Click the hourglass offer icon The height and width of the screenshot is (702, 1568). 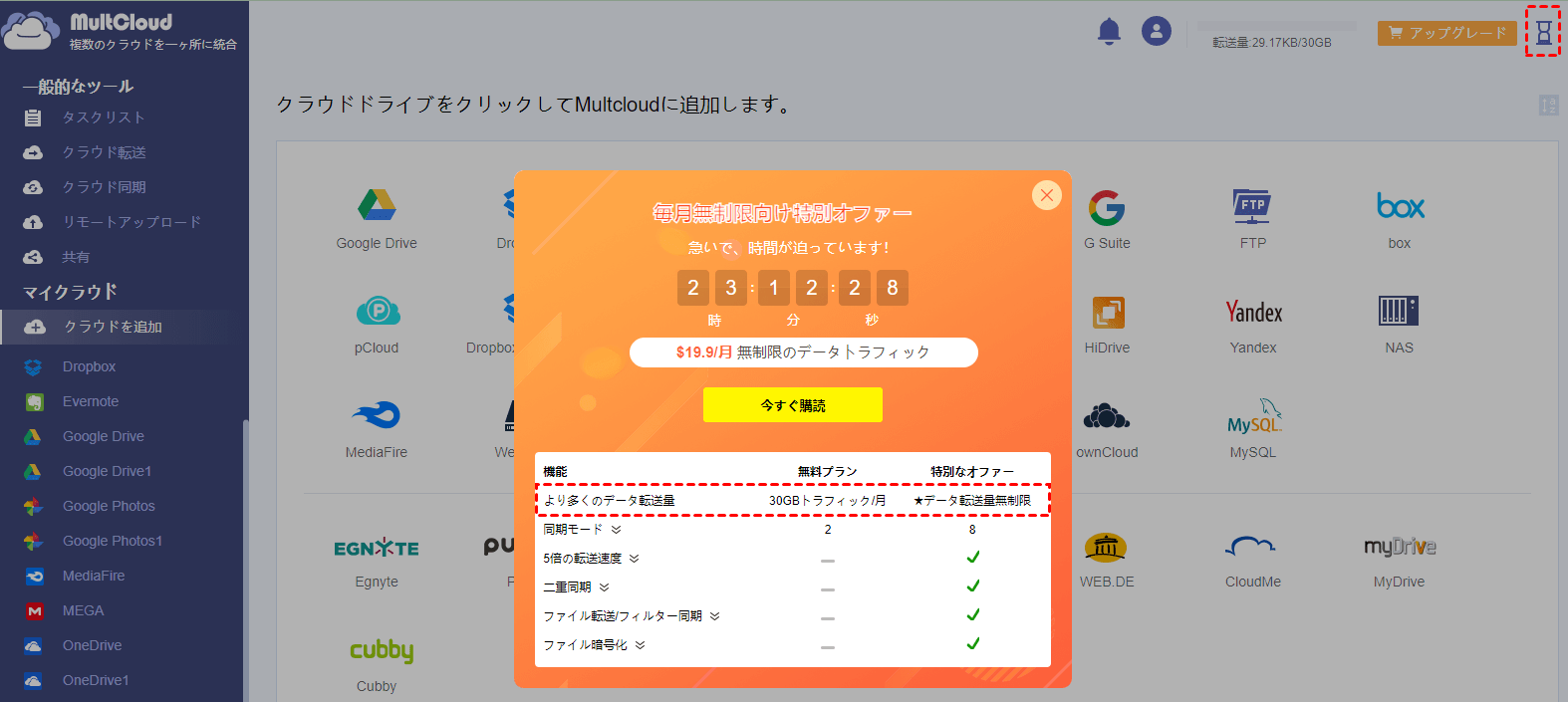tap(1543, 32)
